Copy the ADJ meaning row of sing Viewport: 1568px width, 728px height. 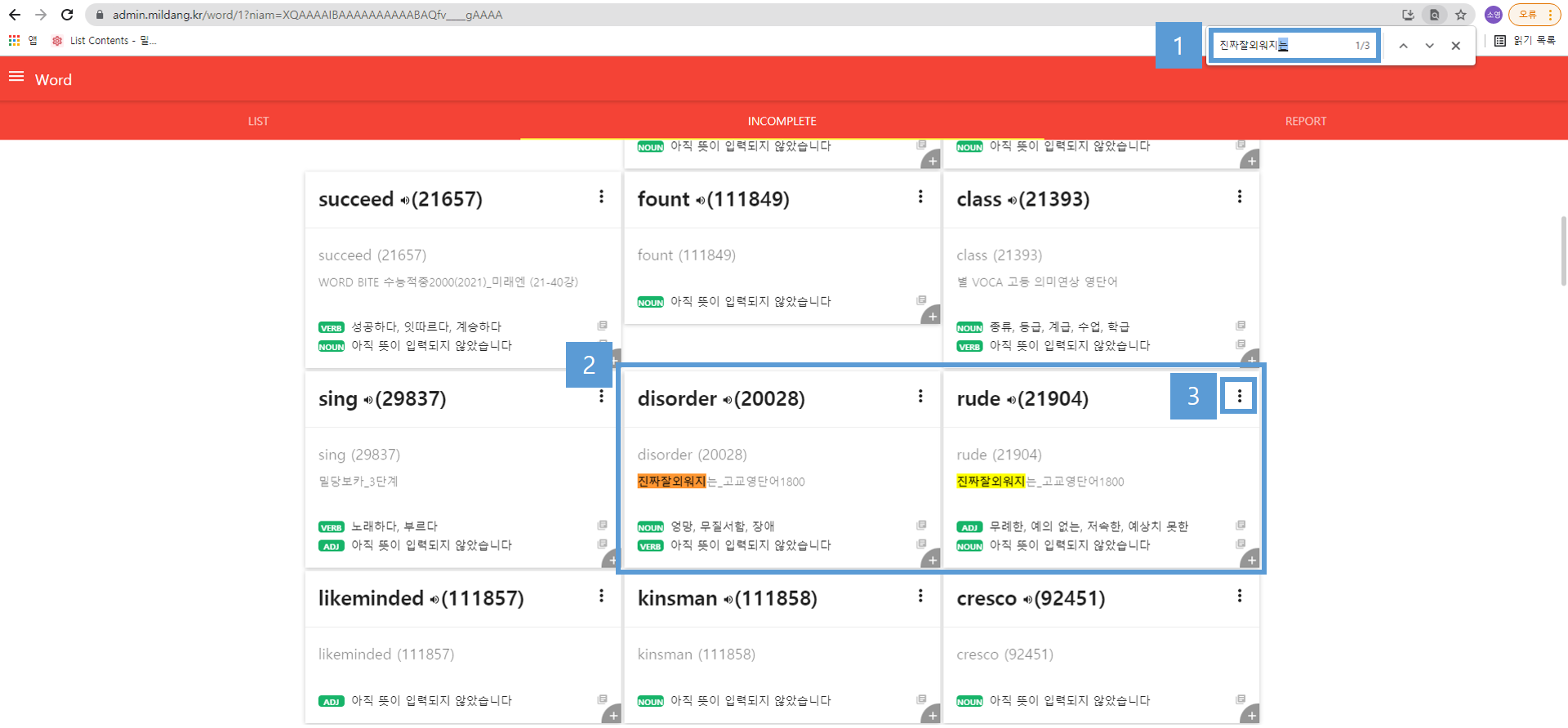[602, 544]
